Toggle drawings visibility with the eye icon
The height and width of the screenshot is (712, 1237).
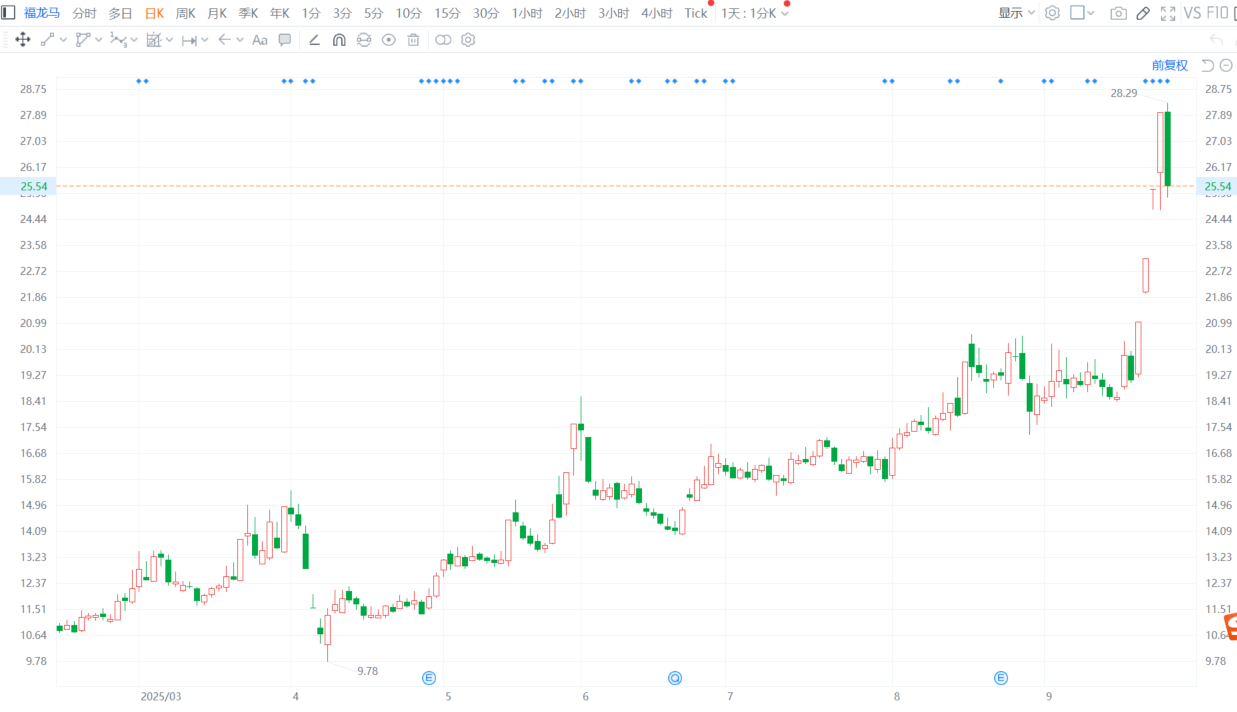388,40
